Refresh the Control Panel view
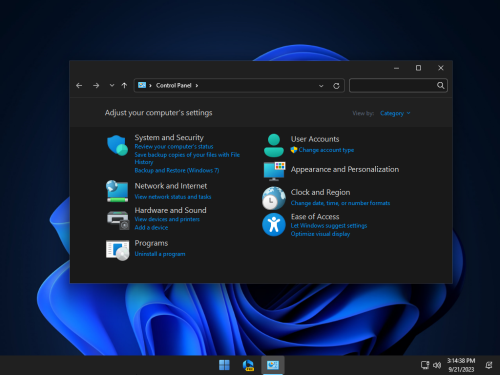500x375 pixels. click(x=336, y=86)
